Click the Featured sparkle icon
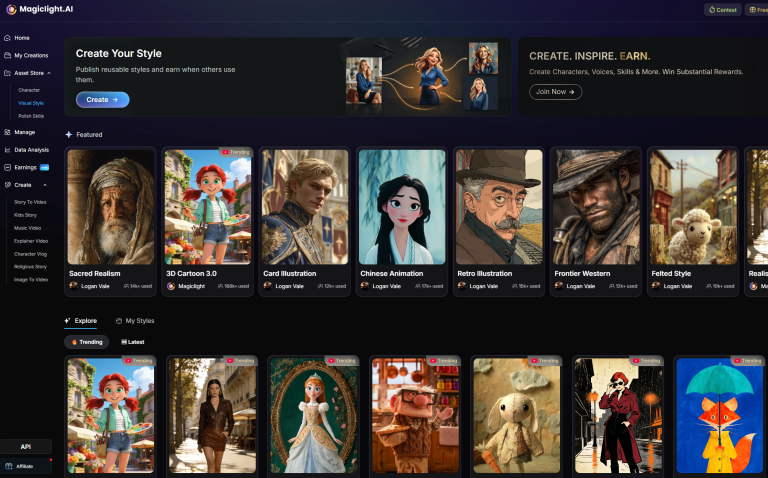 pos(69,135)
